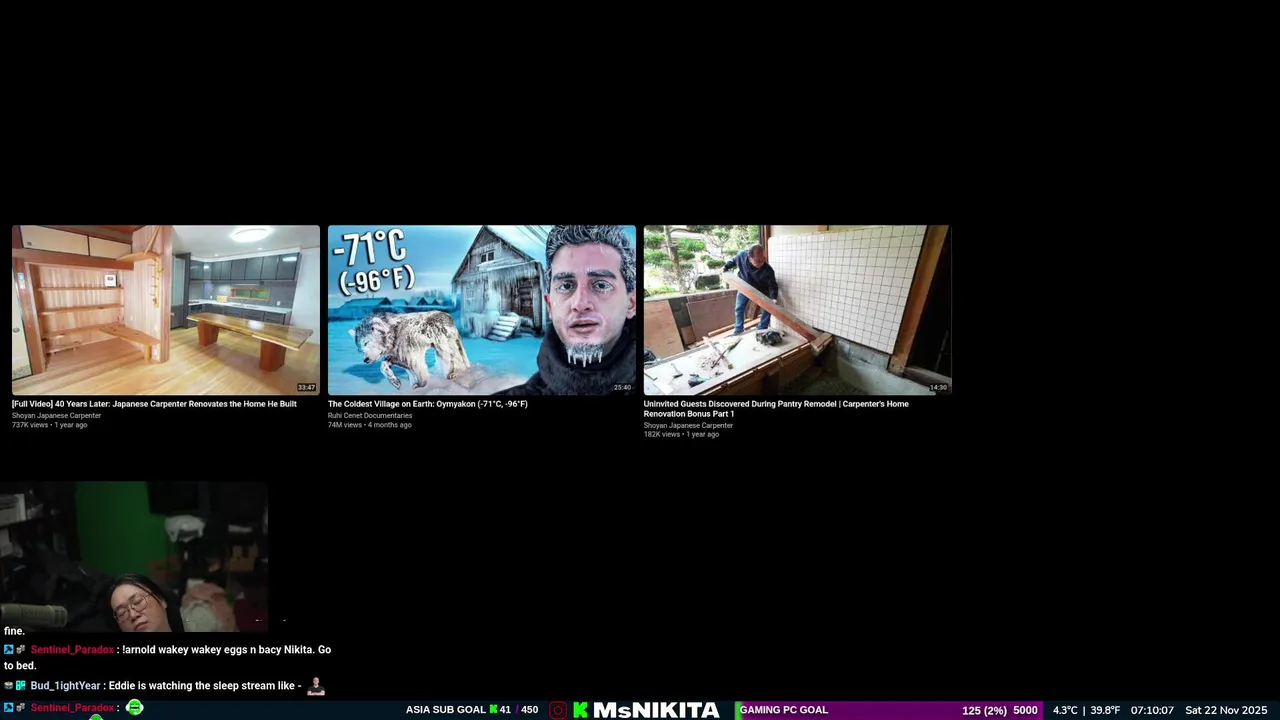This screenshot has height=720, width=1280.
Task: Click the Sat 22 Nov 2025 date
Action: click(x=1226, y=710)
